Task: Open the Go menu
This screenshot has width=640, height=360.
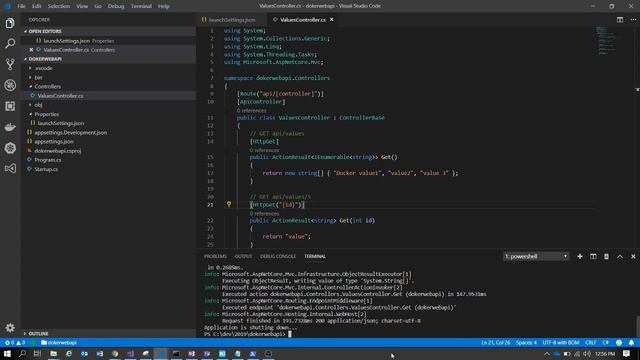Action: tap(98, 6)
